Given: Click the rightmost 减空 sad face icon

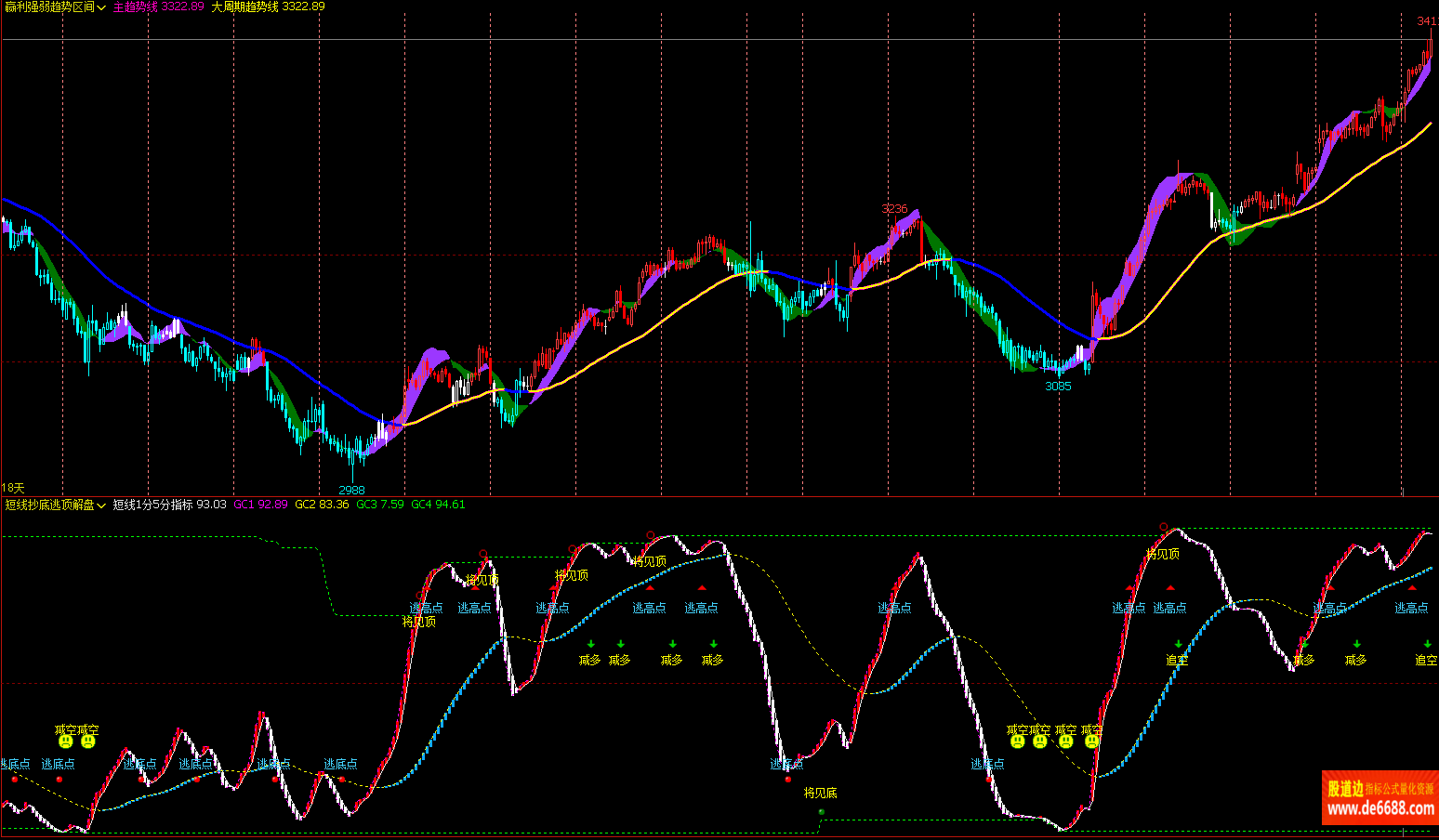Looking at the screenshot, I should tap(1091, 742).
